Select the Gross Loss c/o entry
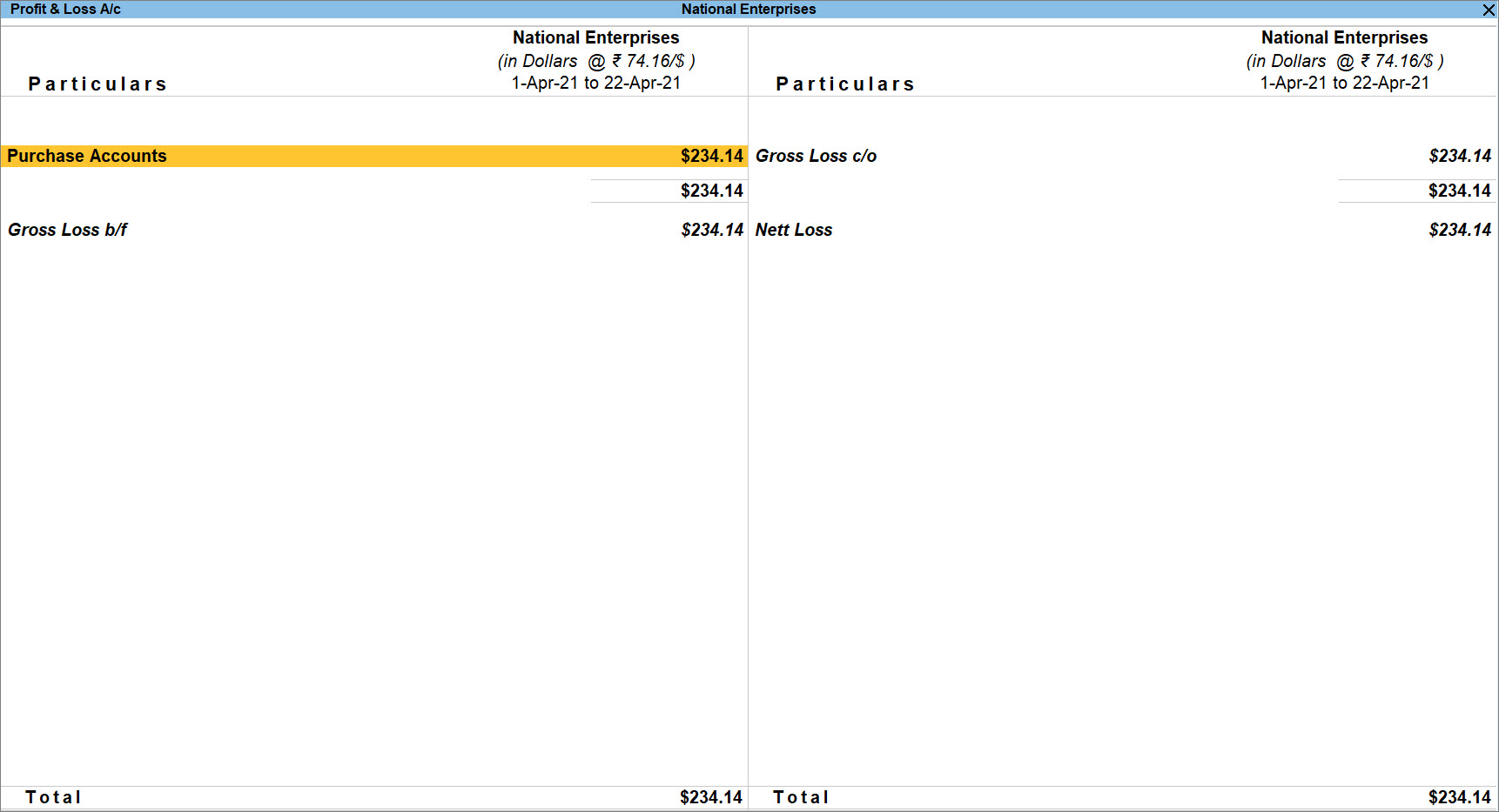This screenshot has height=812, width=1499. (816, 156)
